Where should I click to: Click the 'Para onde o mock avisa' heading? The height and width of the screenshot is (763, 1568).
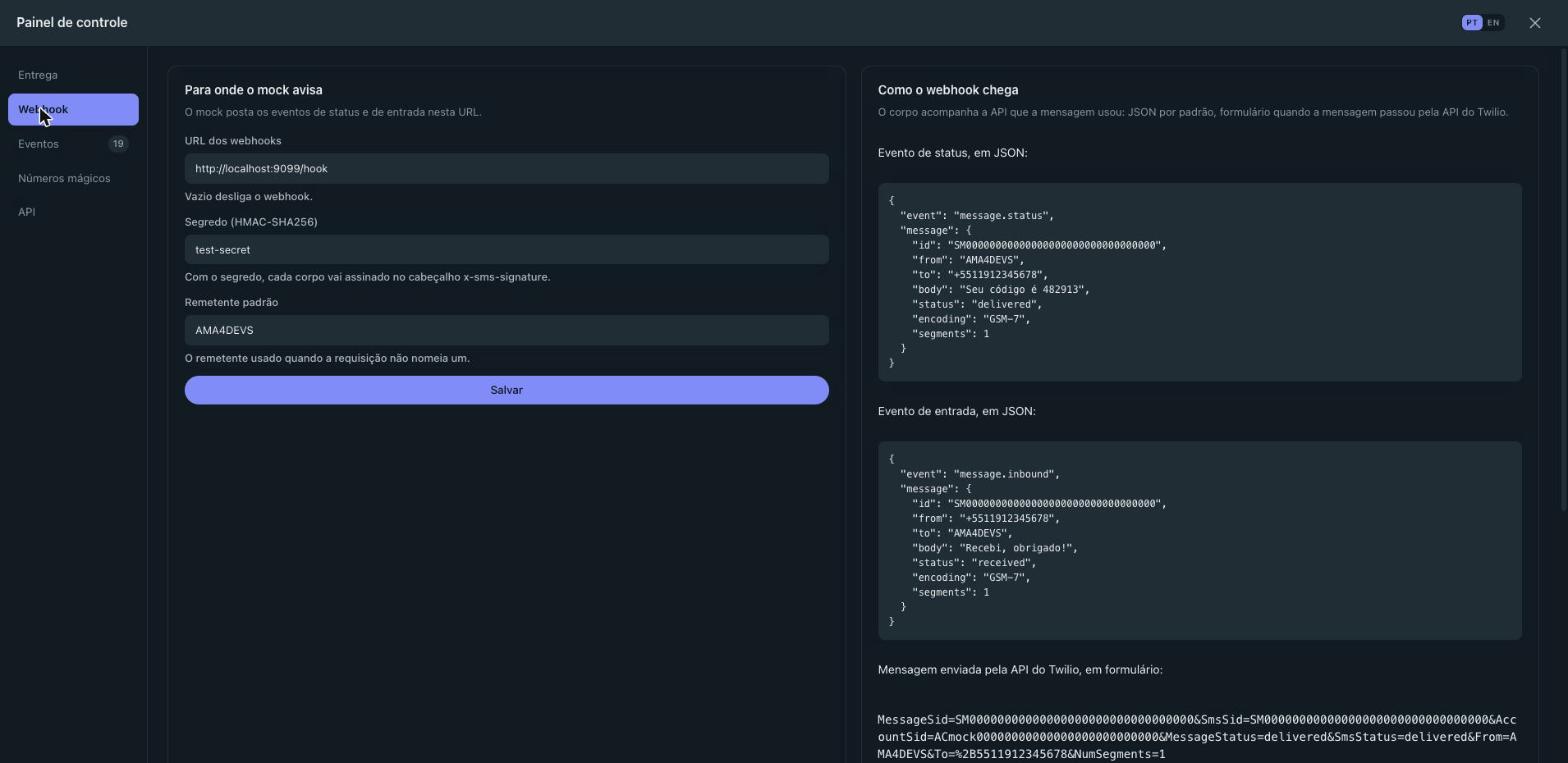253,90
